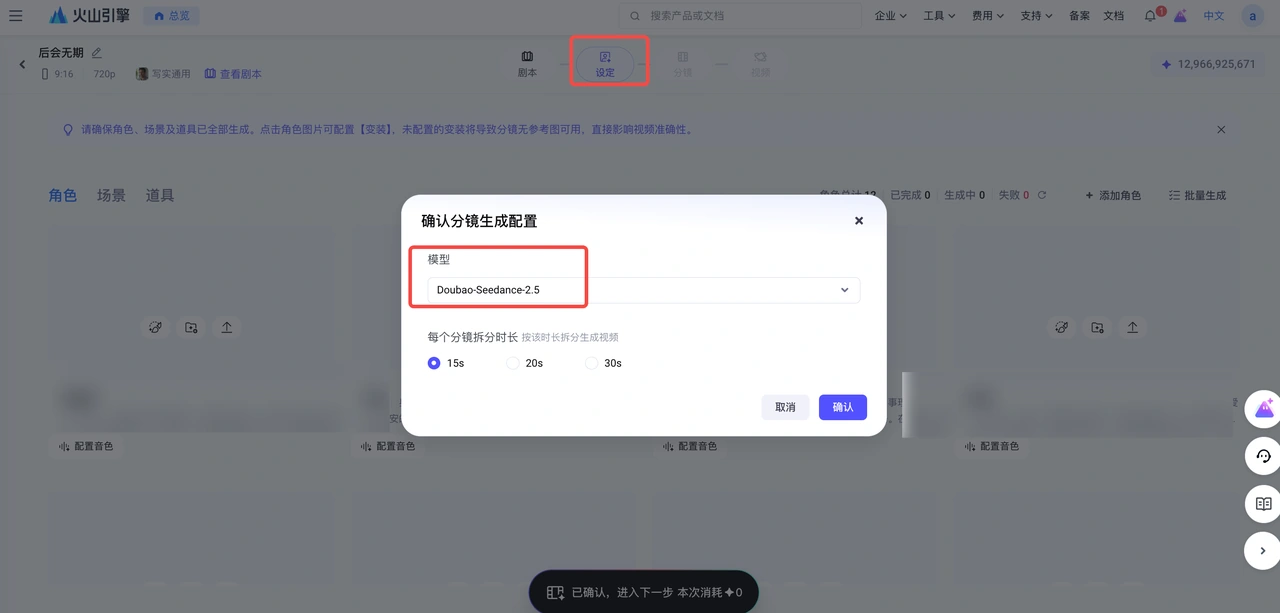Click the 后会无期 project title
Image resolution: width=1280 pixels, height=613 pixels.
pos(61,53)
